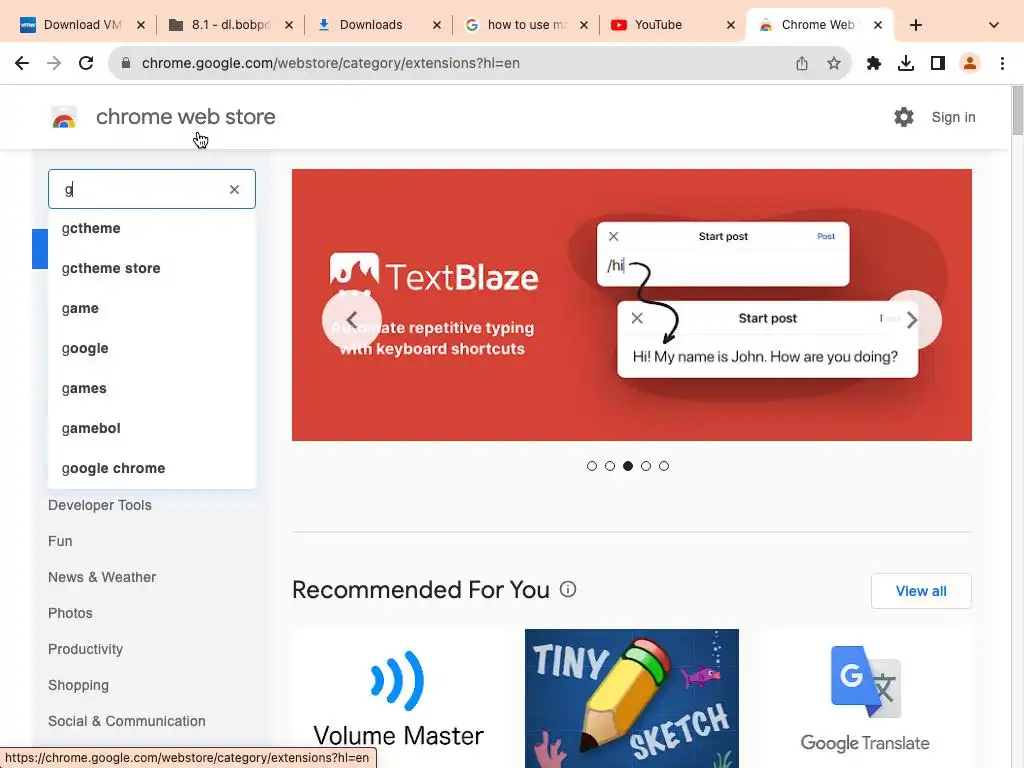Open a new tab with the plus button
Screen dimensions: 1024x768
pyautogui.click(x=916, y=25)
